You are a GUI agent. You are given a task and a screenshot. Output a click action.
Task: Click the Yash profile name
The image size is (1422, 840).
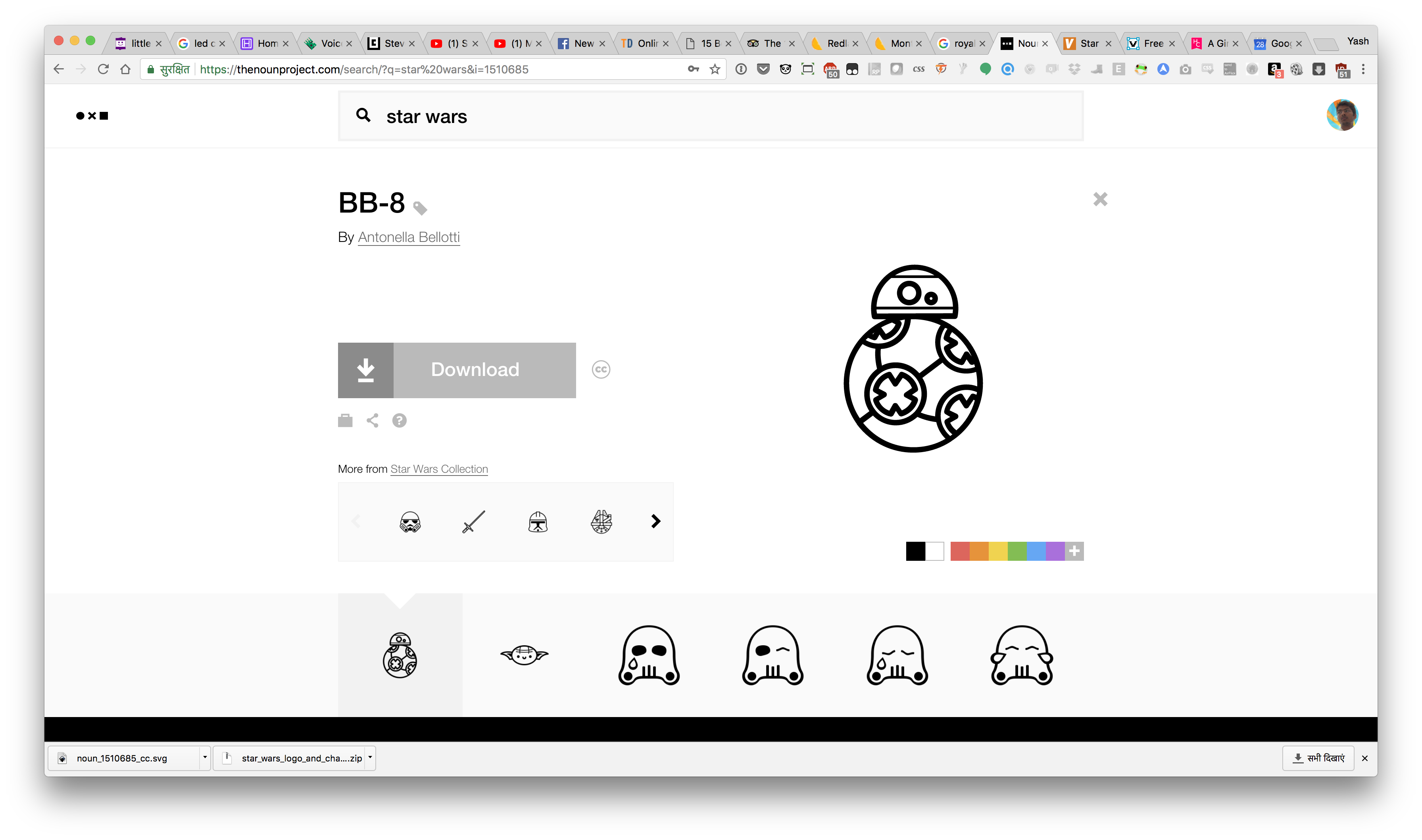tap(1357, 41)
